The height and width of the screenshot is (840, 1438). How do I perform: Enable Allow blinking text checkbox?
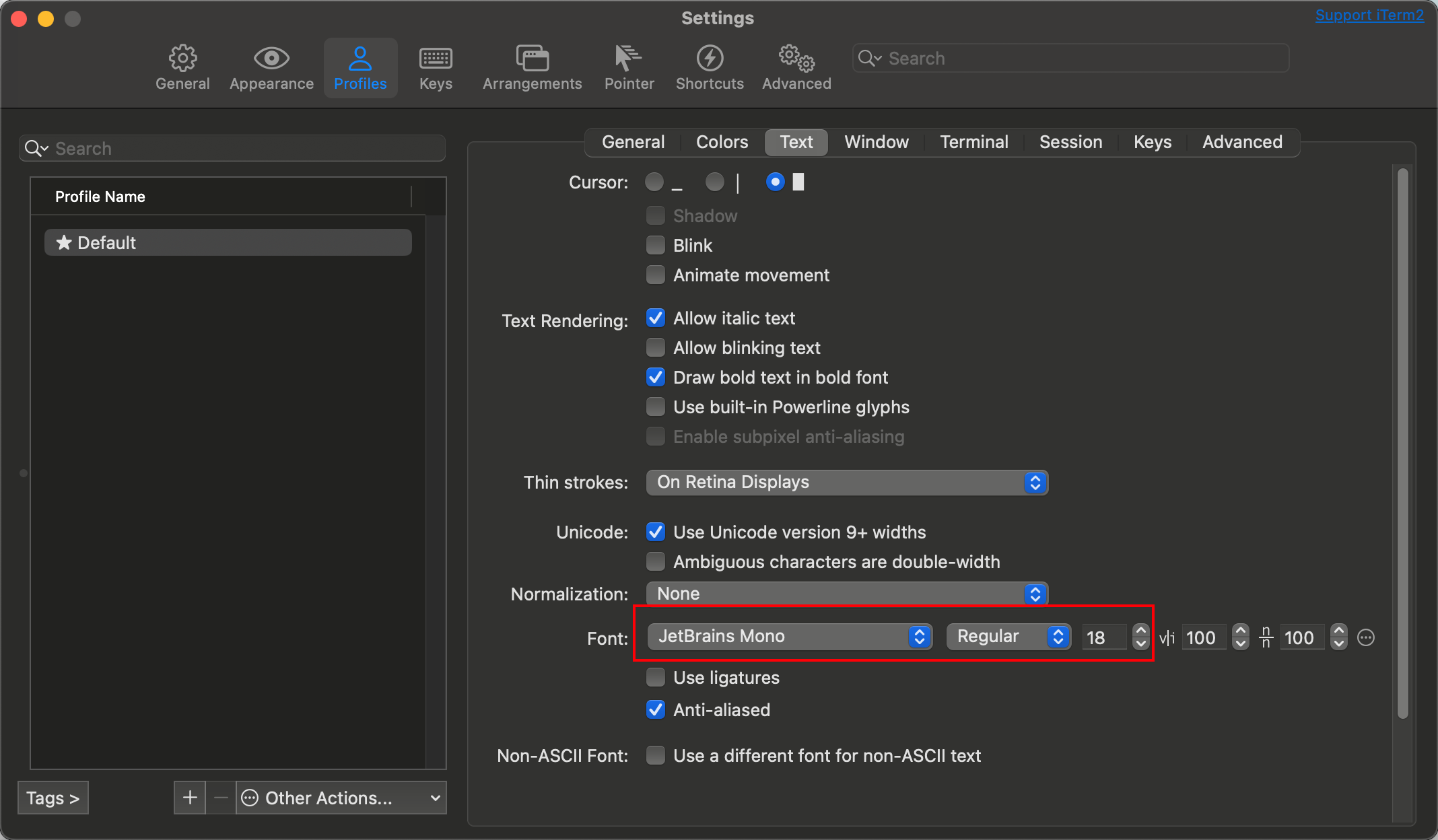point(656,347)
